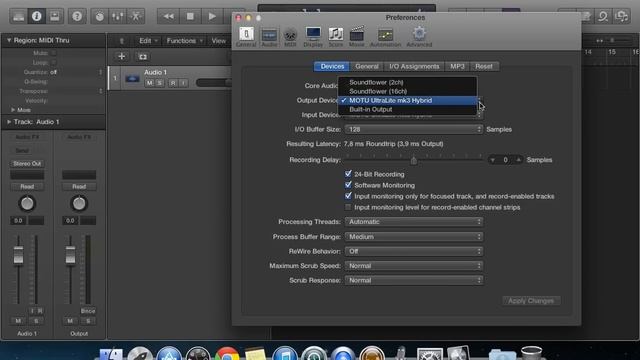Click the add track plus button

click(x=121, y=56)
